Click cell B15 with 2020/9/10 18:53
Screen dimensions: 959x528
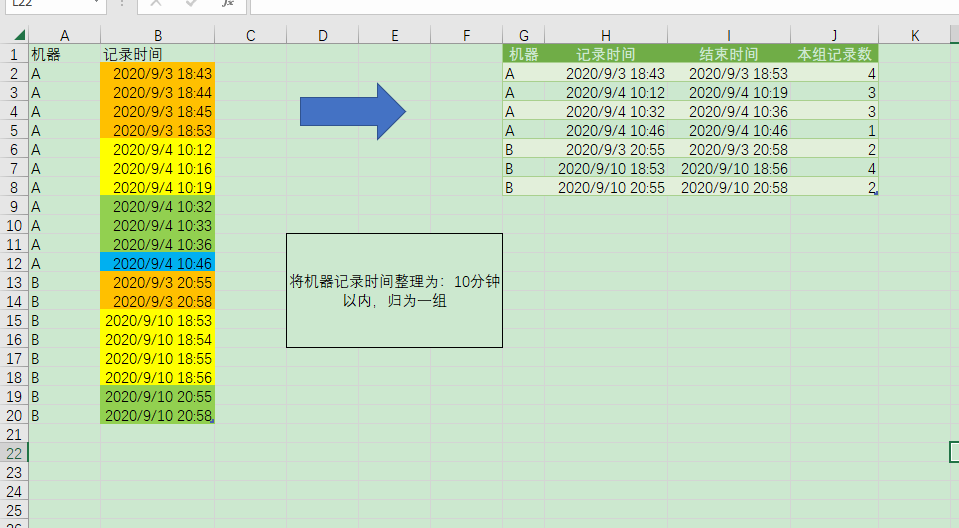click(x=158, y=320)
